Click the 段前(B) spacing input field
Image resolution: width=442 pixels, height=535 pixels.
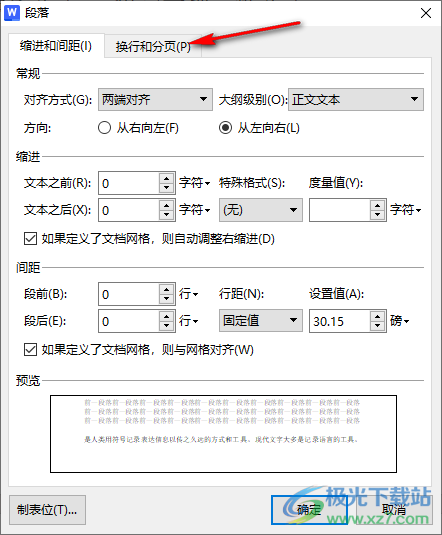click(129, 294)
